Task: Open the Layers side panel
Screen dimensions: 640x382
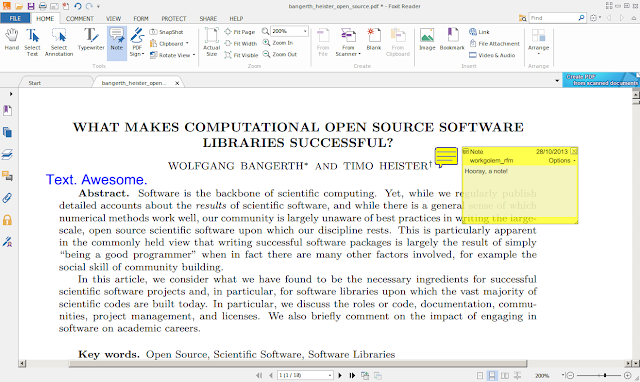Action: pos(7,154)
